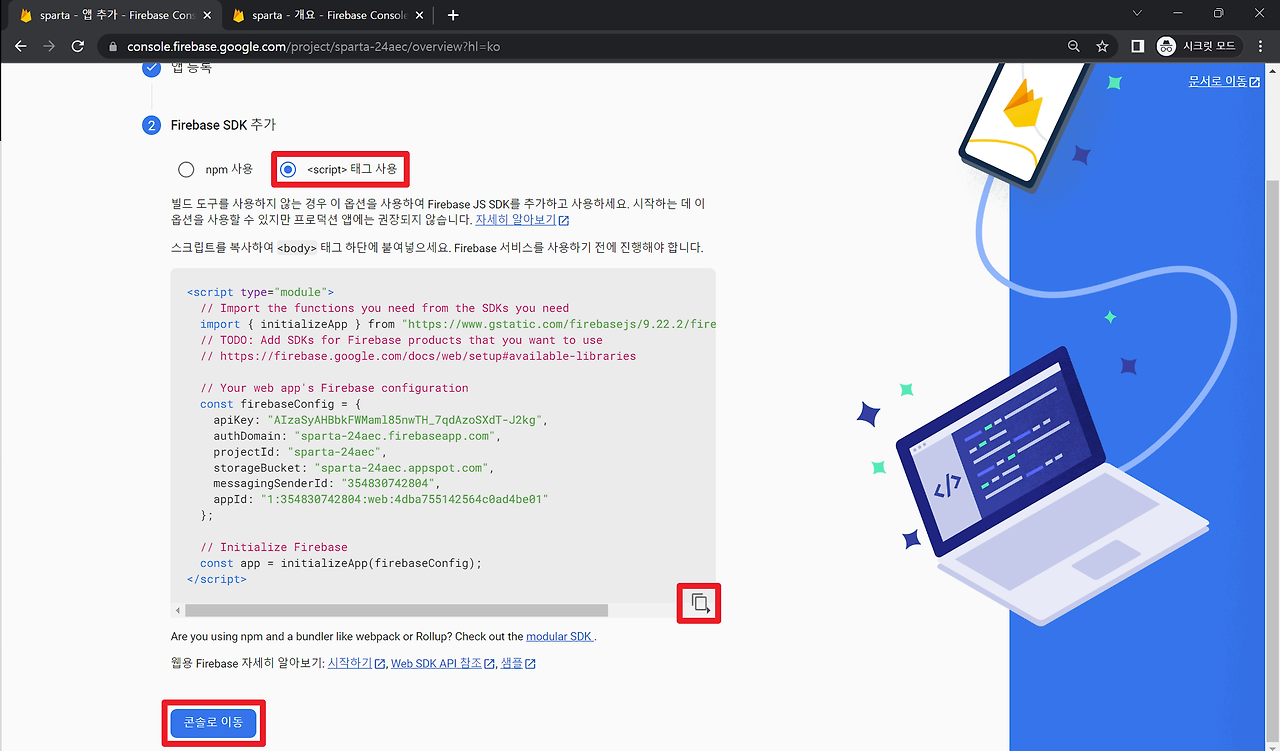Toggle the browser side panel

click(x=1137, y=46)
